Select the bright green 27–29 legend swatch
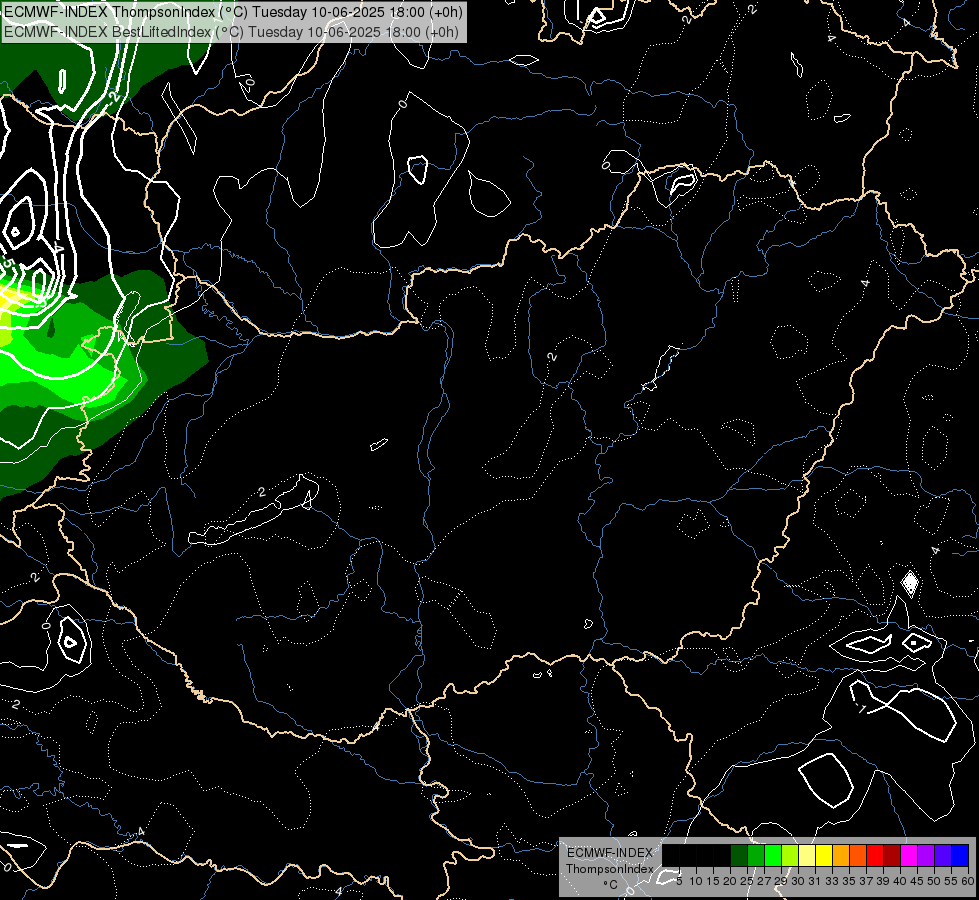Viewport: 979px width, 900px height. click(x=773, y=855)
